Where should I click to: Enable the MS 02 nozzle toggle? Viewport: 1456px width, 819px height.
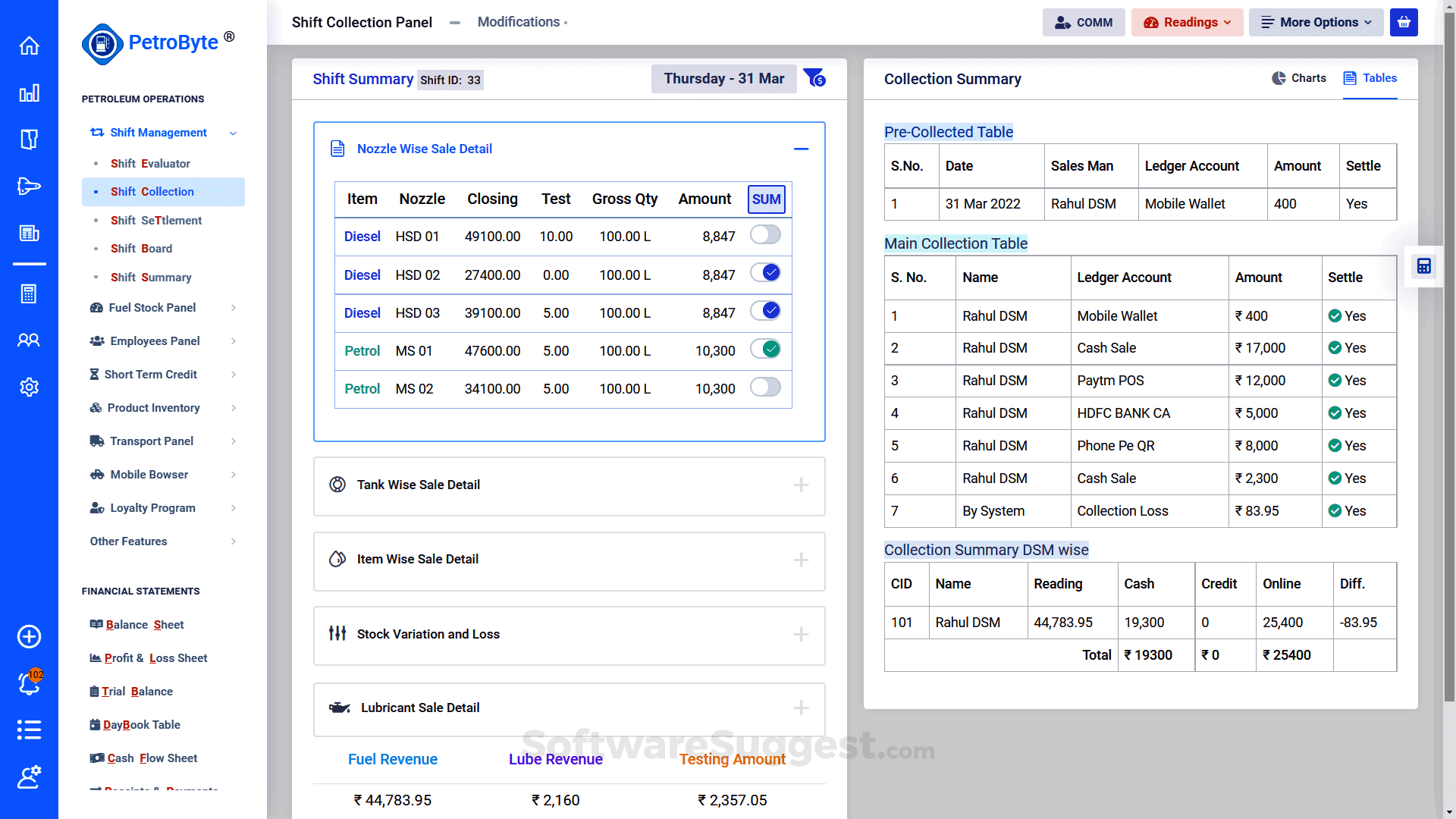(765, 388)
